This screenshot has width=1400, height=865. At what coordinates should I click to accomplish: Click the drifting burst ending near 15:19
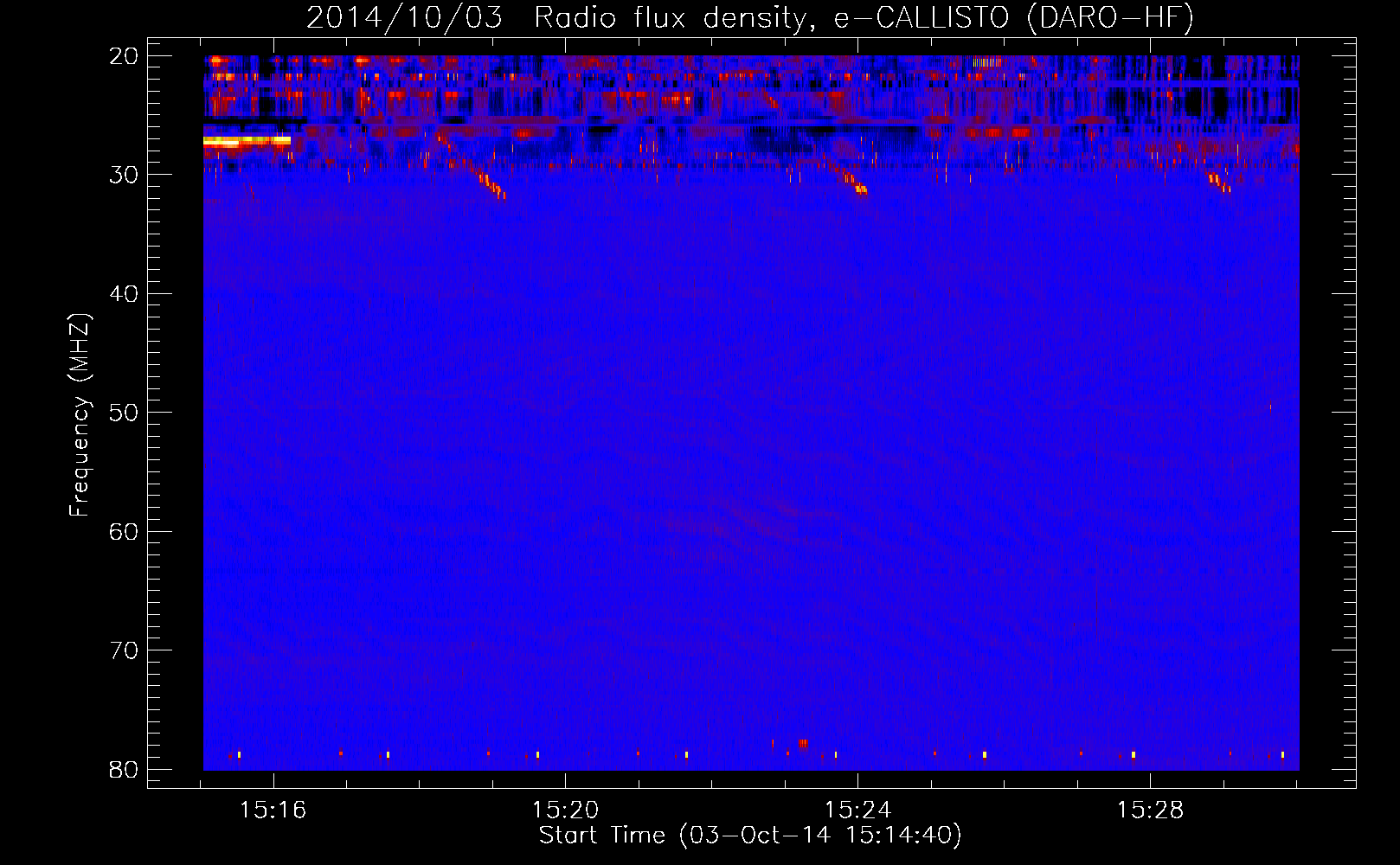(472, 166)
